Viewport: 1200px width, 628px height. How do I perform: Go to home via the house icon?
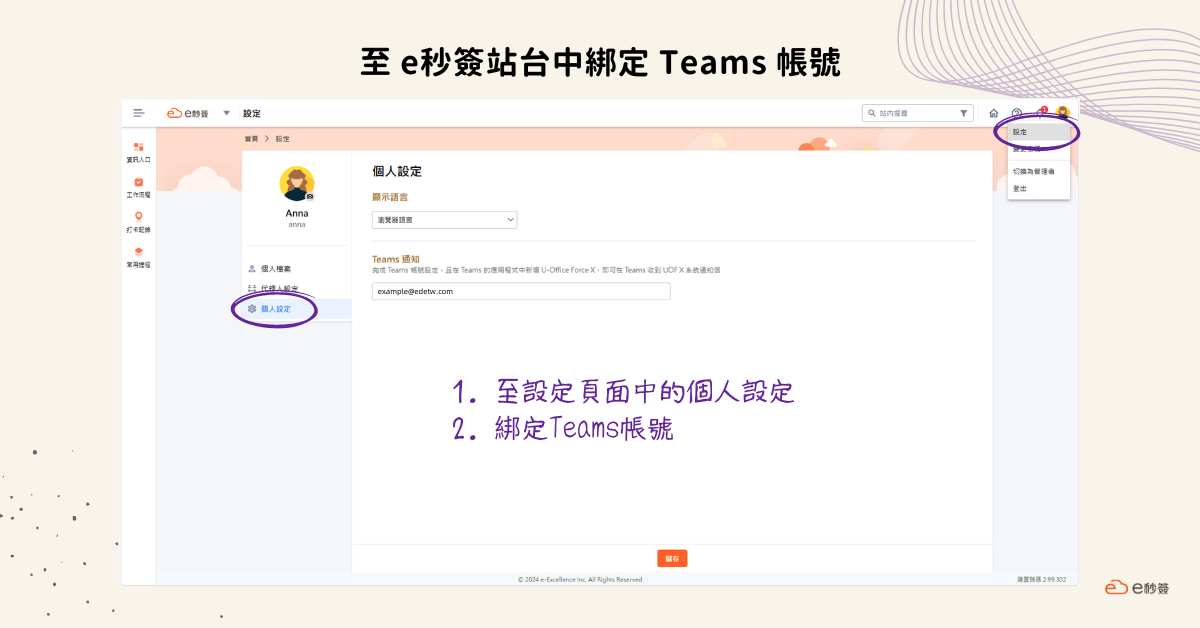993,114
